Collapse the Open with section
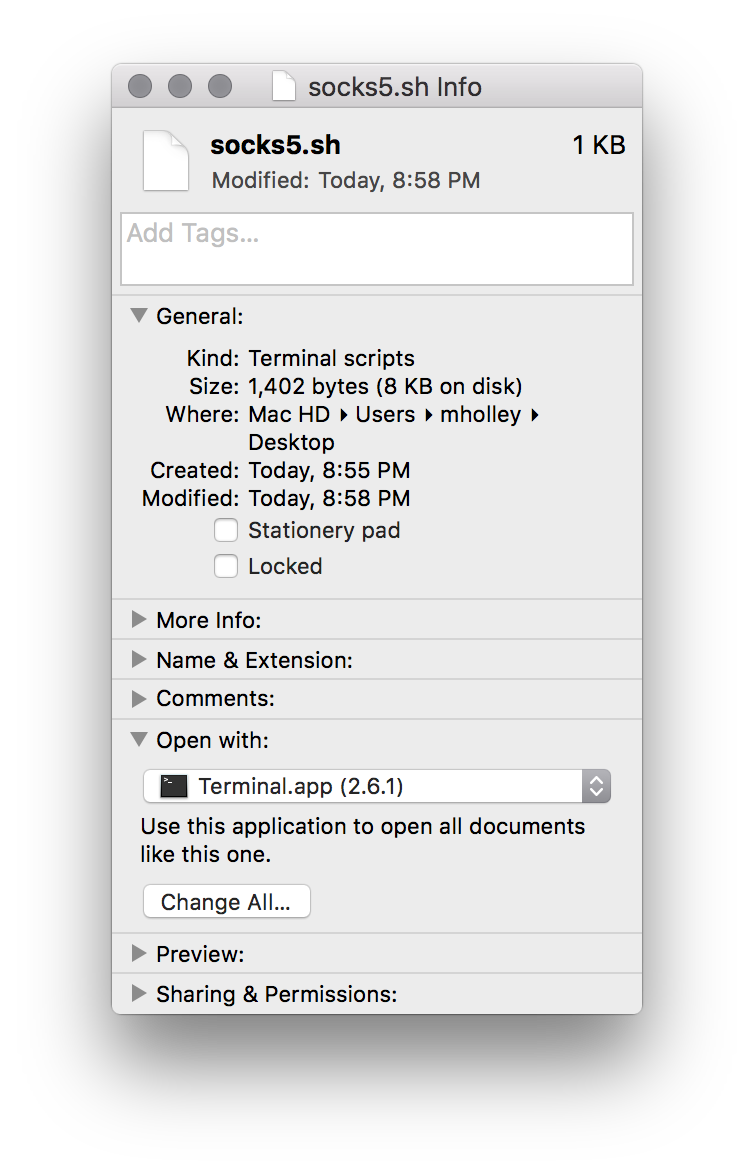The height and width of the screenshot is (1174, 754). 139,740
